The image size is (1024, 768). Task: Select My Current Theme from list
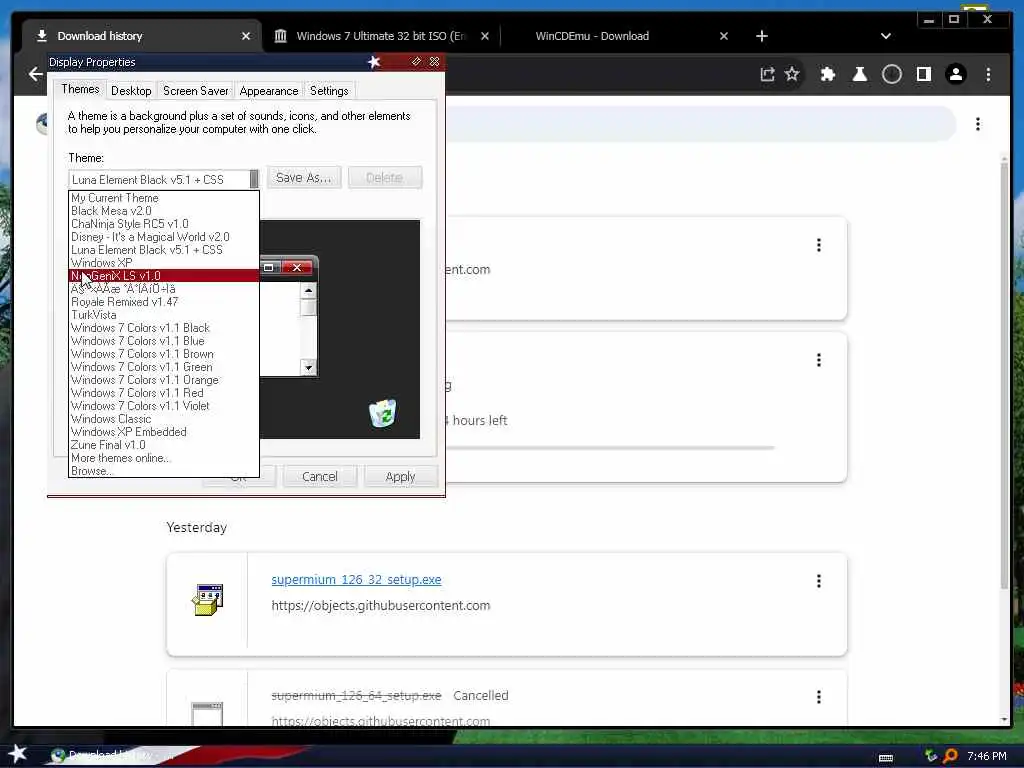[x=163, y=198]
